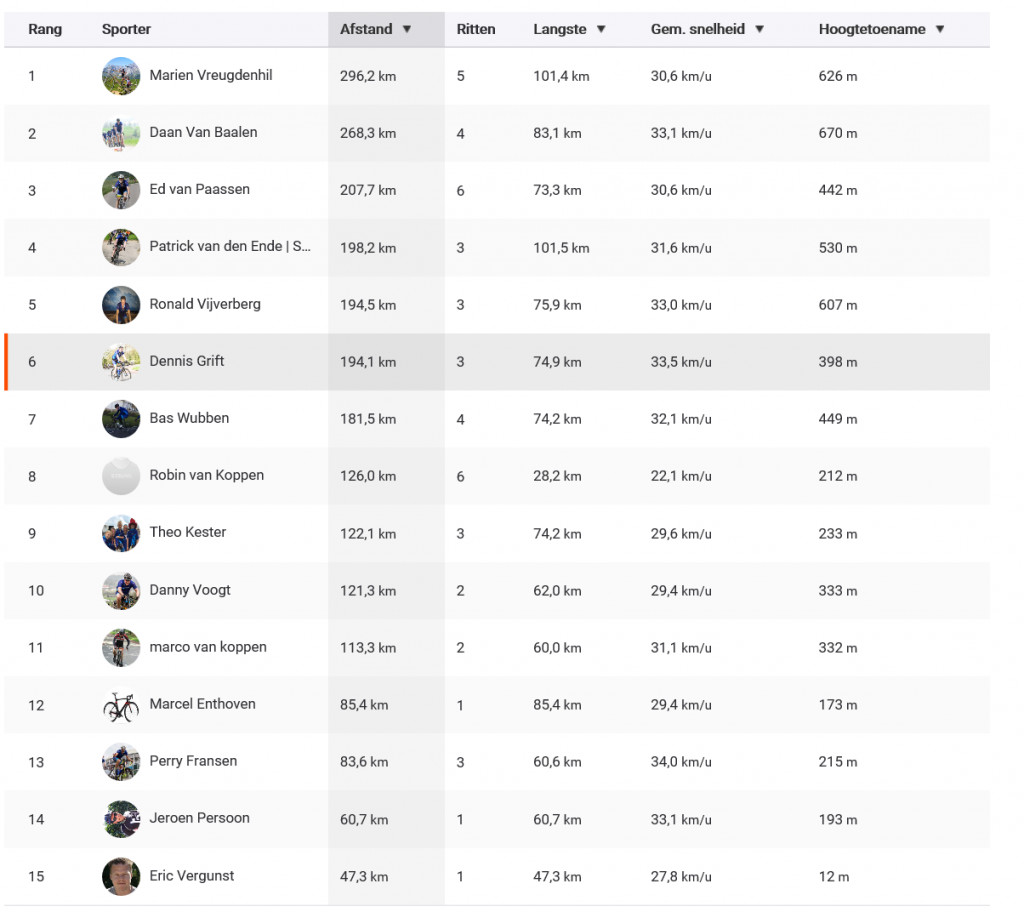Click Marcel Enthoven's bicycle avatar

click(x=121, y=705)
